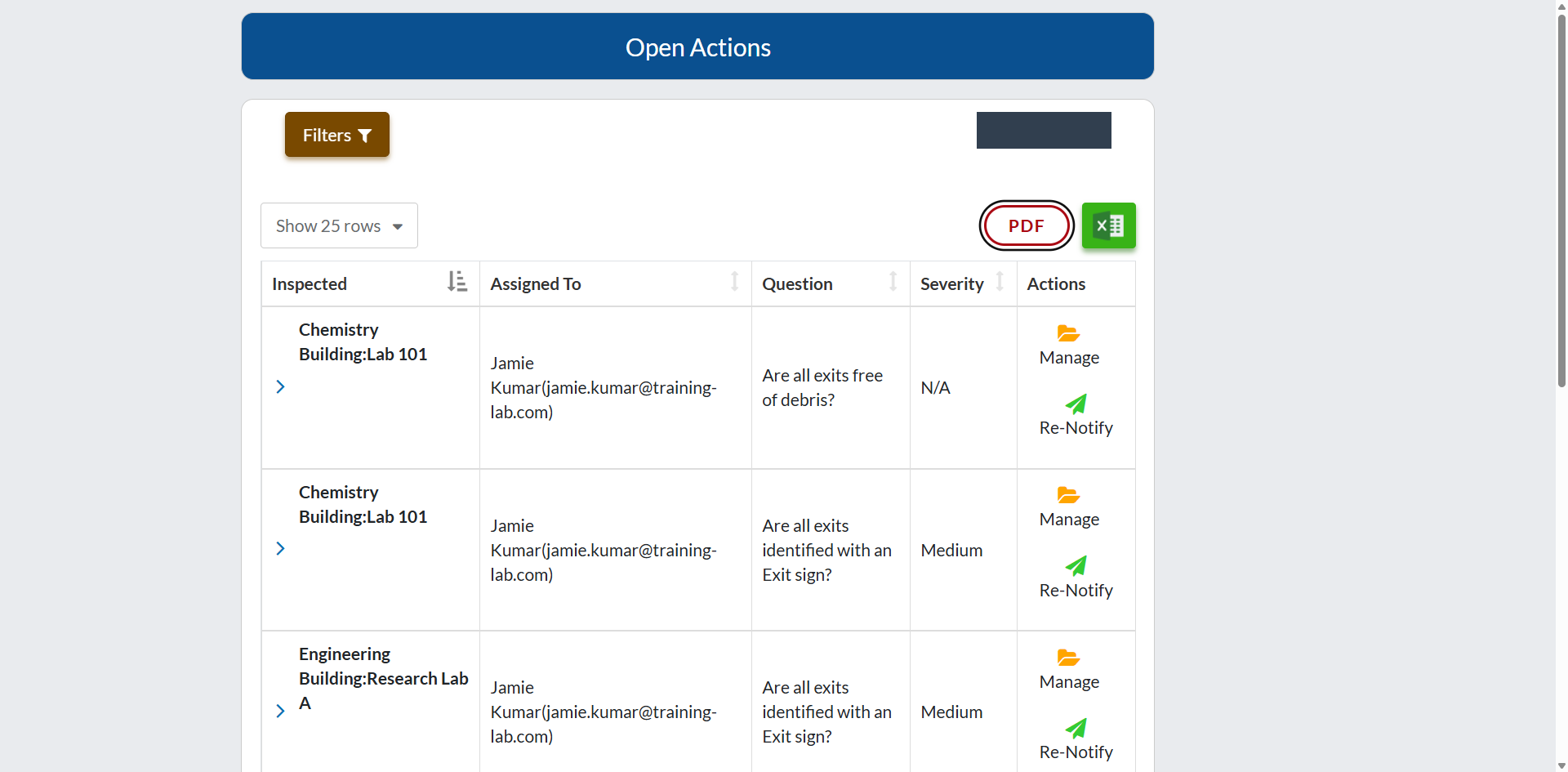This screenshot has width=1568, height=772.
Task: Expand the exits free of debris row
Action: coord(280,386)
